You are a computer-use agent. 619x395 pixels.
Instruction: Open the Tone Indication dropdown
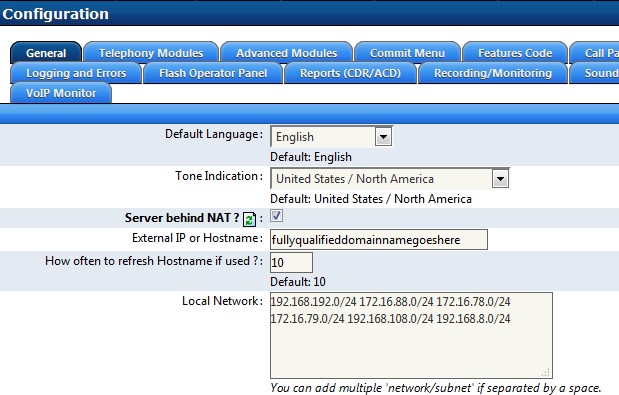pyautogui.click(x=390, y=179)
